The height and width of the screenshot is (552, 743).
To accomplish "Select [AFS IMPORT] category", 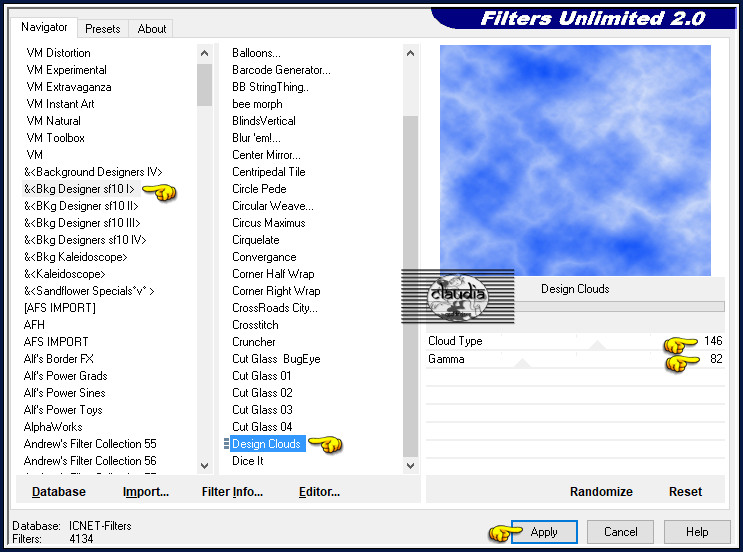I will pos(60,308).
